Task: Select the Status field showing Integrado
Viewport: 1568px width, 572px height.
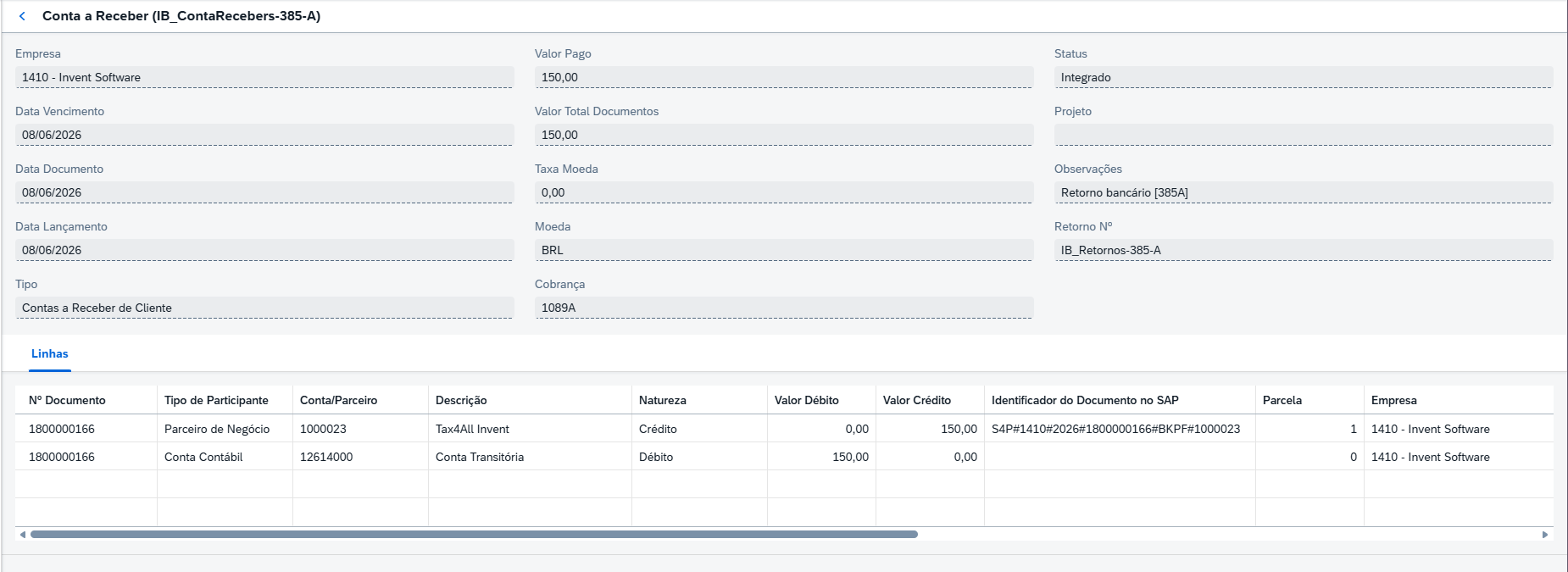Action: pyautogui.click(x=1304, y=77)
